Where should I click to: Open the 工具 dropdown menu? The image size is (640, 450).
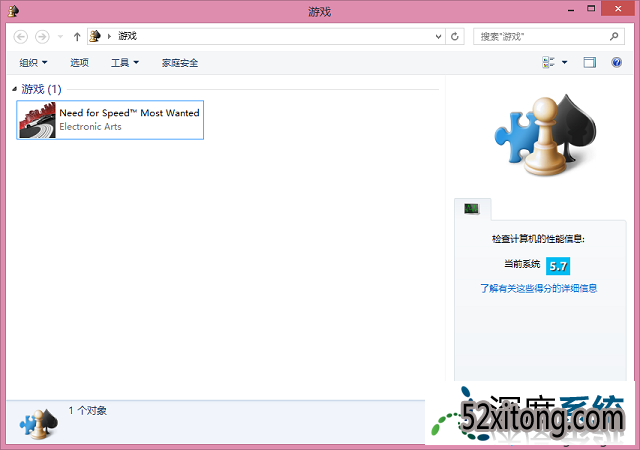(x=125, y=62)
